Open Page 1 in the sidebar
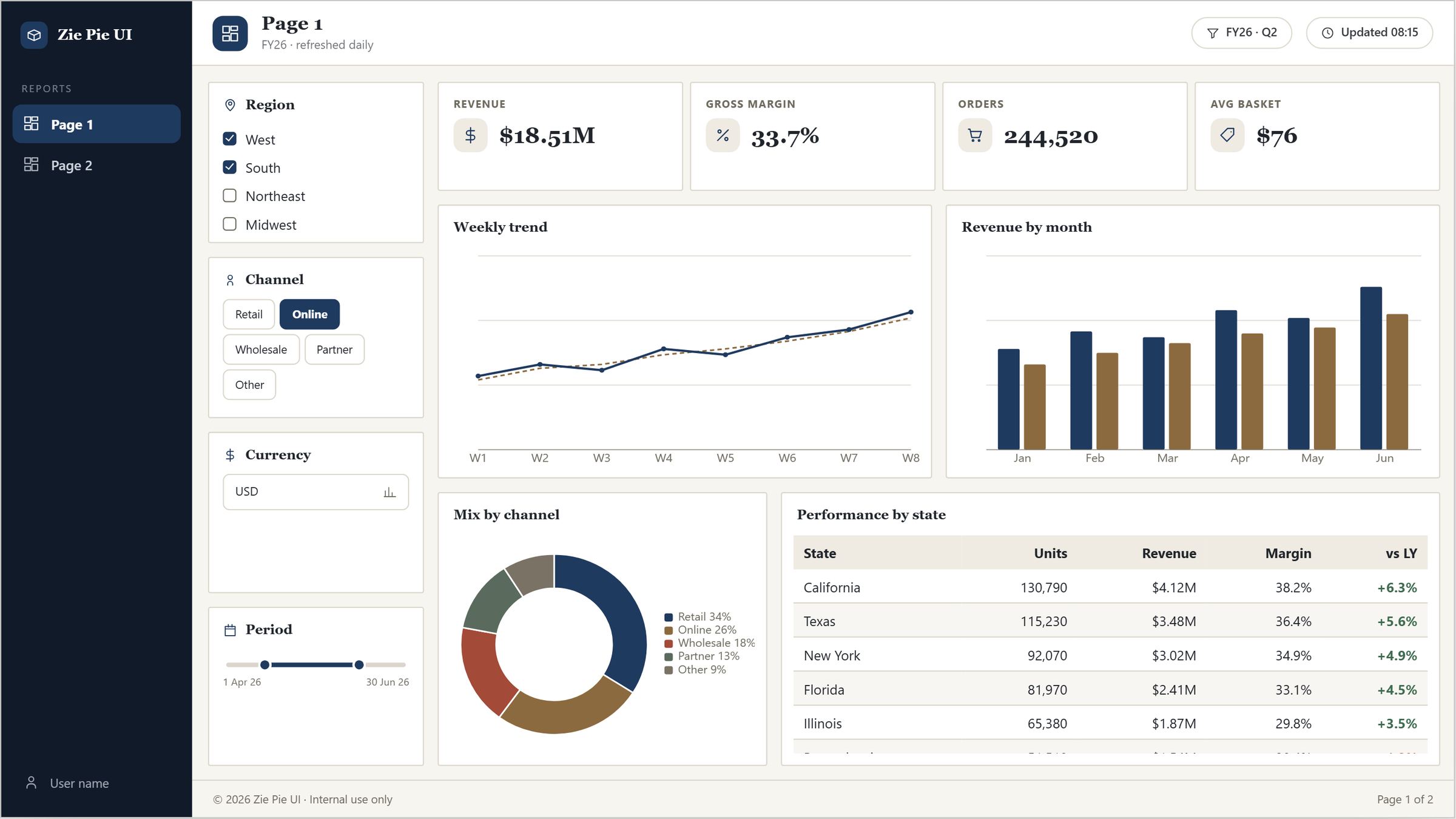 tap(96, 124)
